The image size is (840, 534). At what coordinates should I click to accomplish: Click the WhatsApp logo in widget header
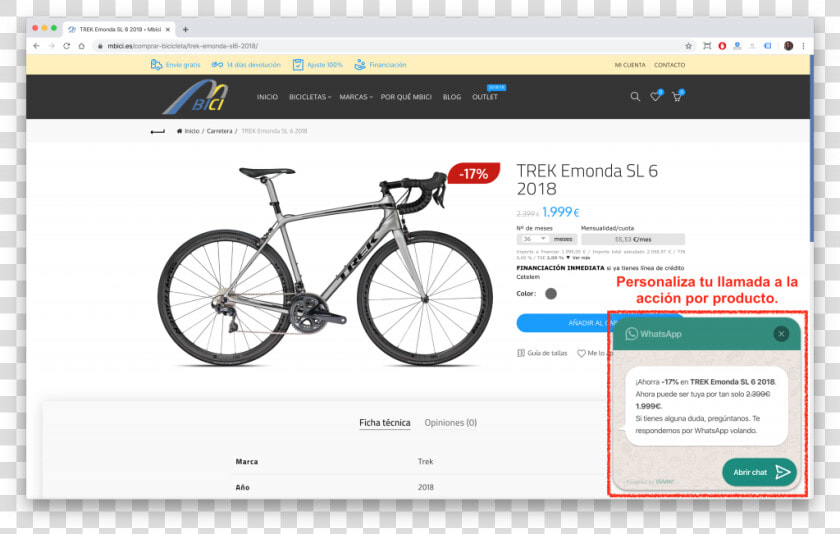coord(632,334)
